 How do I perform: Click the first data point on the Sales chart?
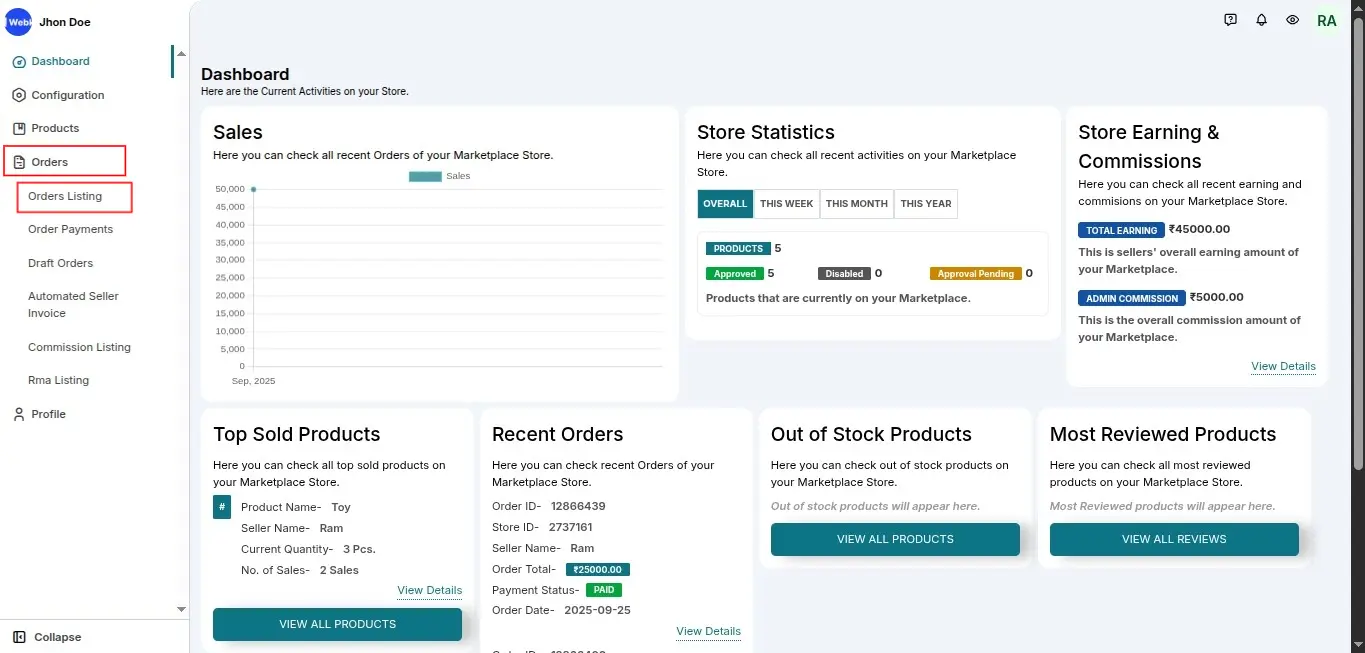pyautogui.click(x=253, y=188)
